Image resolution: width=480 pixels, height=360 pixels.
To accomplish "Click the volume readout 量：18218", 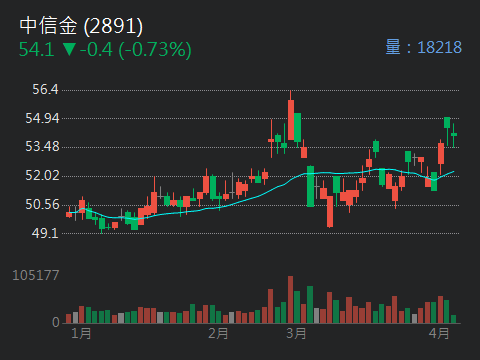I will (x=424, y=47).
